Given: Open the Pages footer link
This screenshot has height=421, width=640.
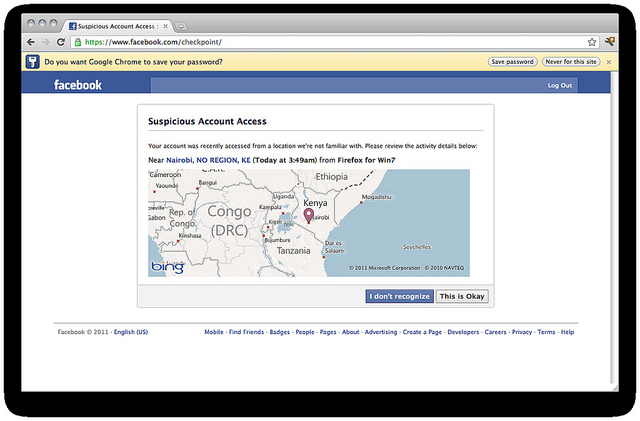Looking at the screenshot, I should (328, 332).
